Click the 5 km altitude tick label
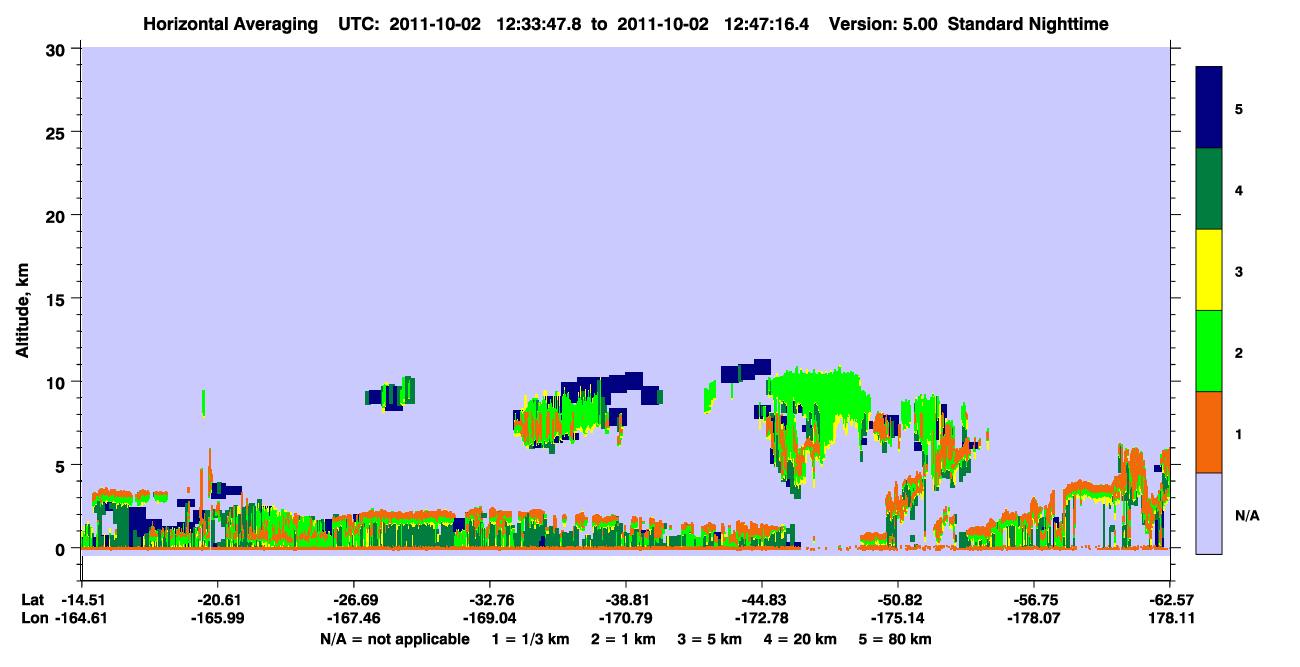 coord(62,465)
